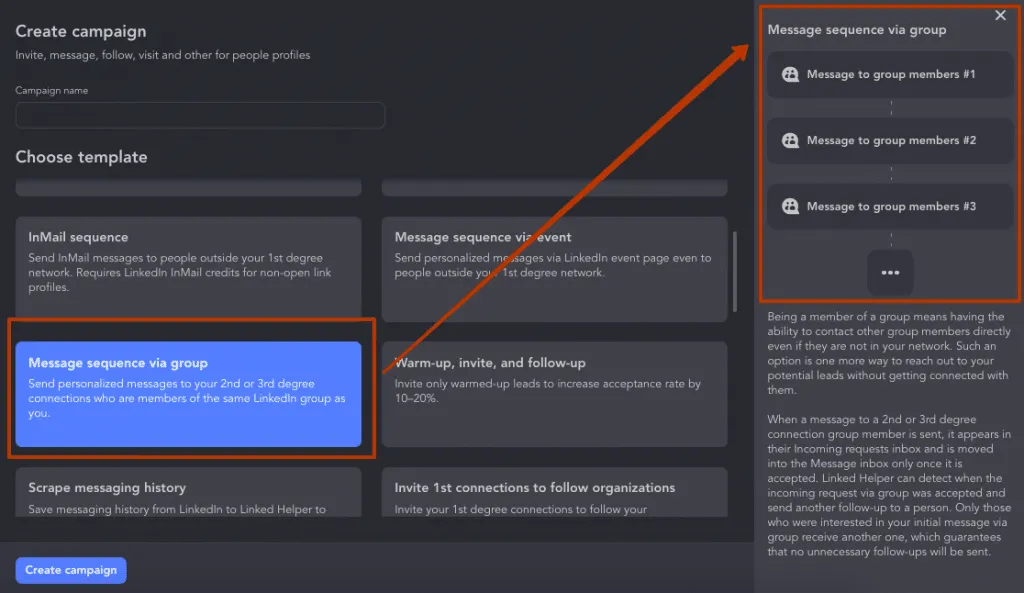Click the Create campaign page heading
This screenshot has height=593, width=1024.
[81, 31]
